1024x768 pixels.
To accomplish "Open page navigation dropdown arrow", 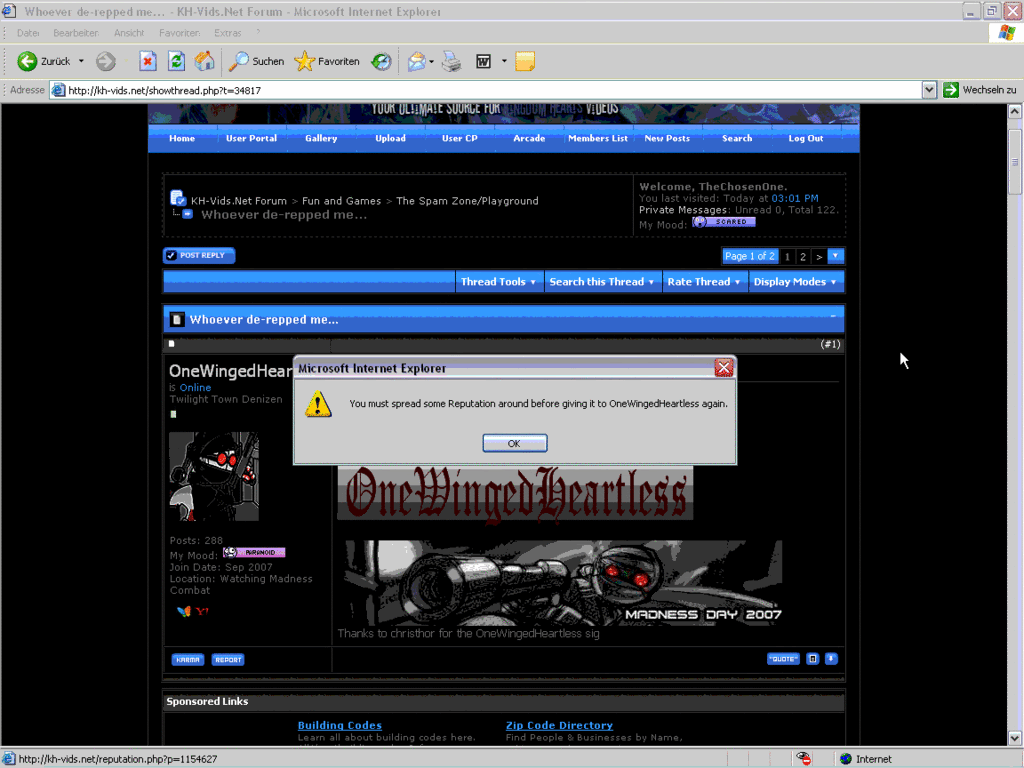I will pos(835,256).
